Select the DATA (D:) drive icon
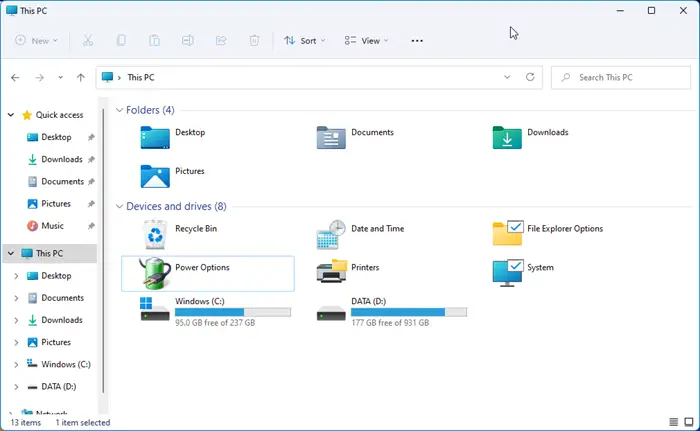The width and height of the screenshot is (700, 431). [331, 312]
